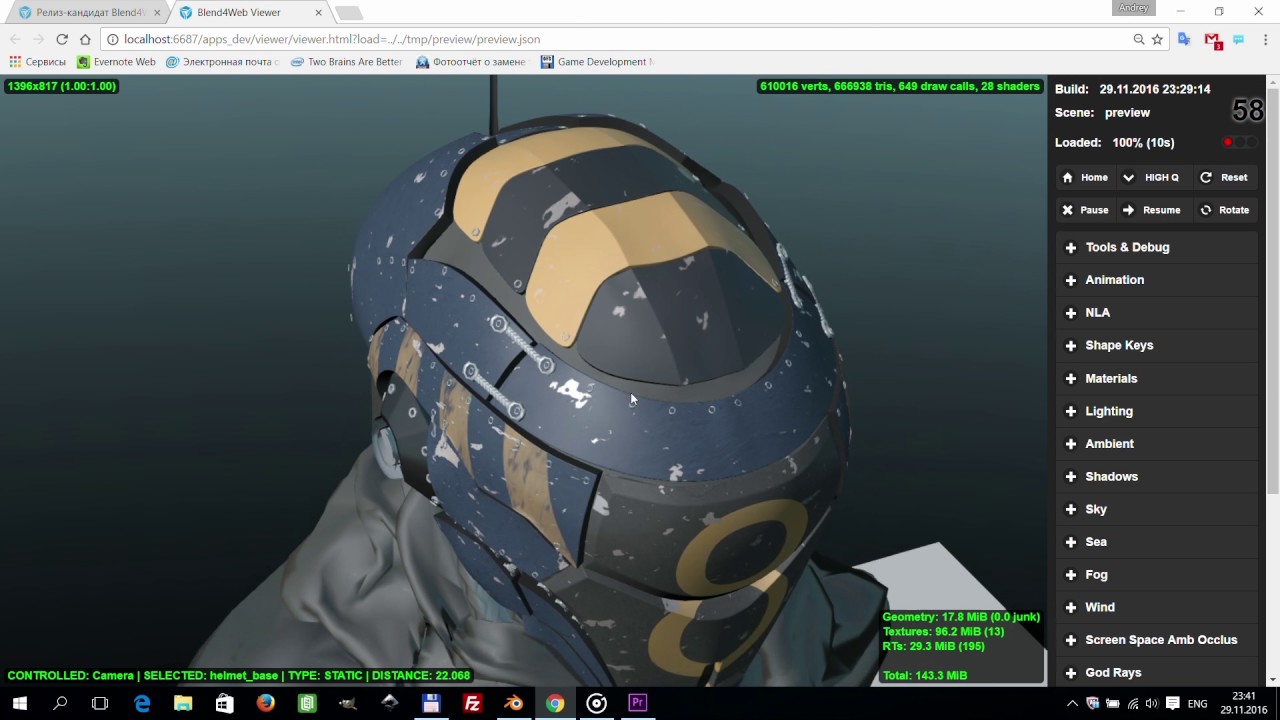The height and width of the screenshot is (720, 1280).
Task: Open the Фотоотчёт о замене bookmark
Action: [470, 62]
